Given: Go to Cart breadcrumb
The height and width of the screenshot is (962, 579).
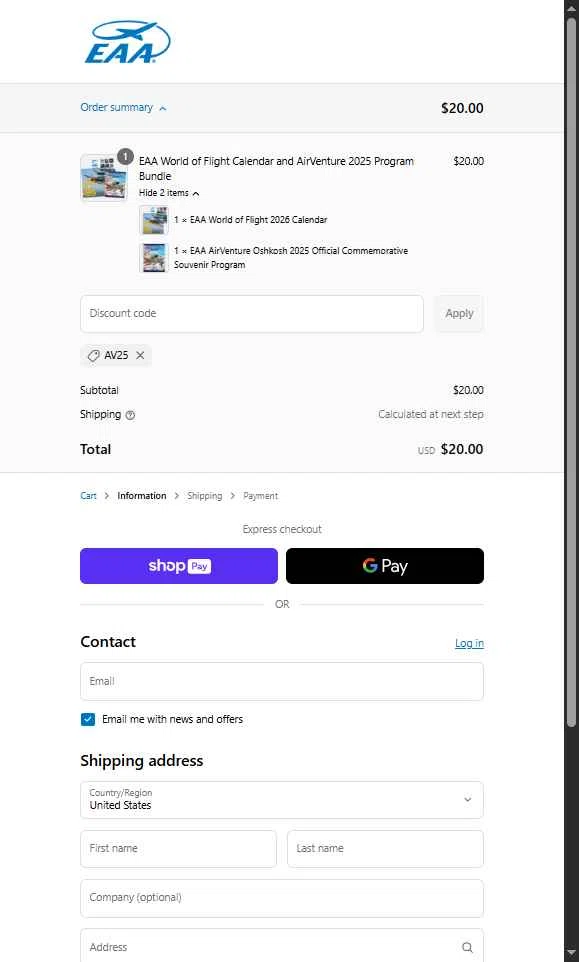Looking at the screenshot, I should (x=88, y=496).
